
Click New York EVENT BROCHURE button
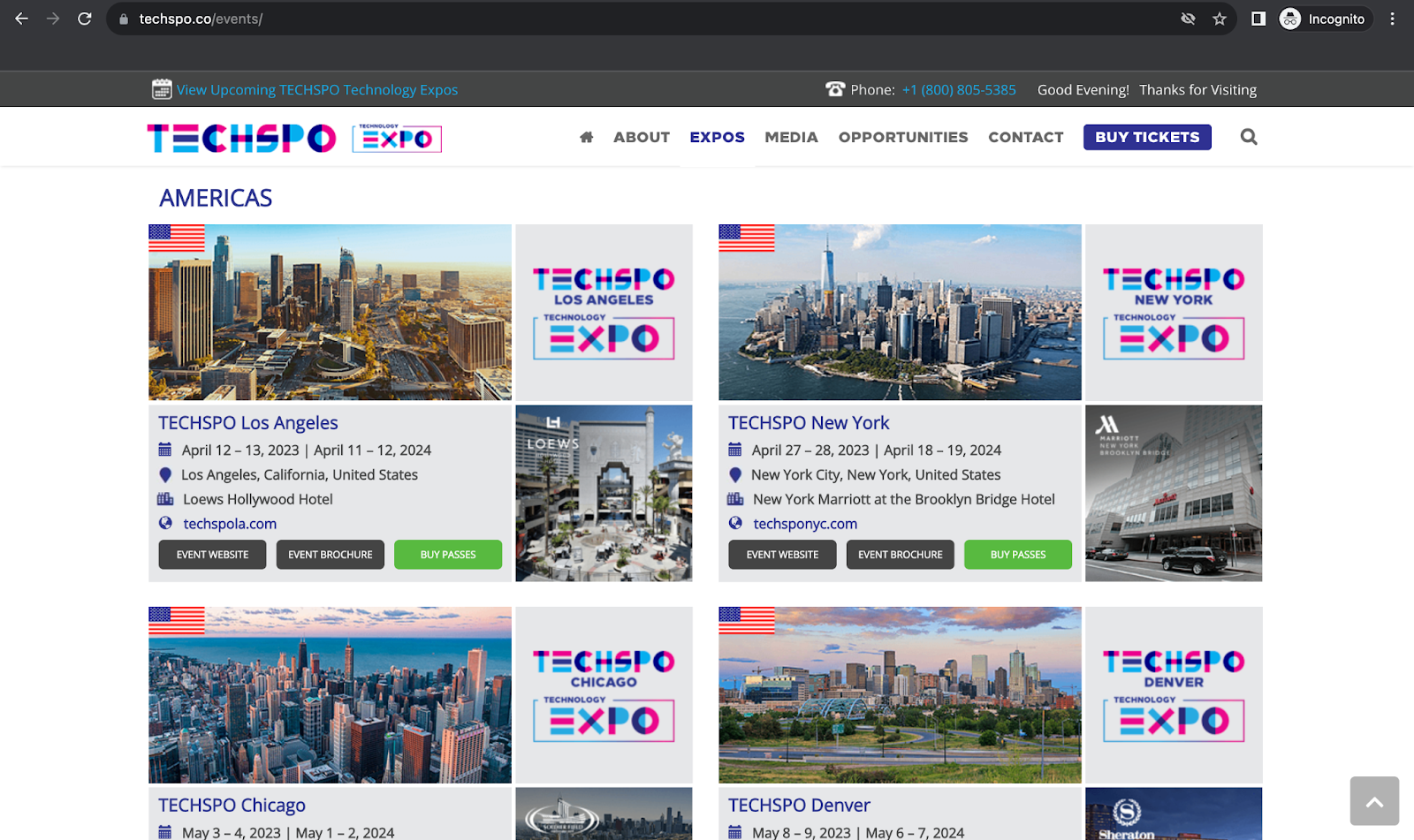pos(901,555)
